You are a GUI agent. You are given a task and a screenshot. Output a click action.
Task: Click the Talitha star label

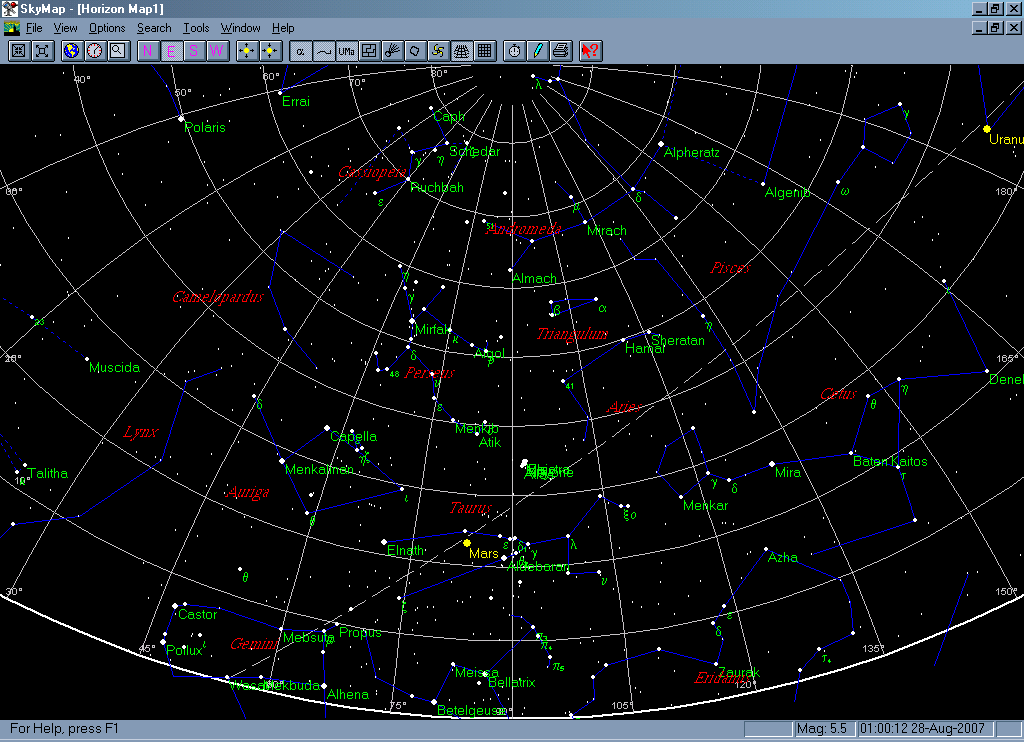click(x=48, y=474)
